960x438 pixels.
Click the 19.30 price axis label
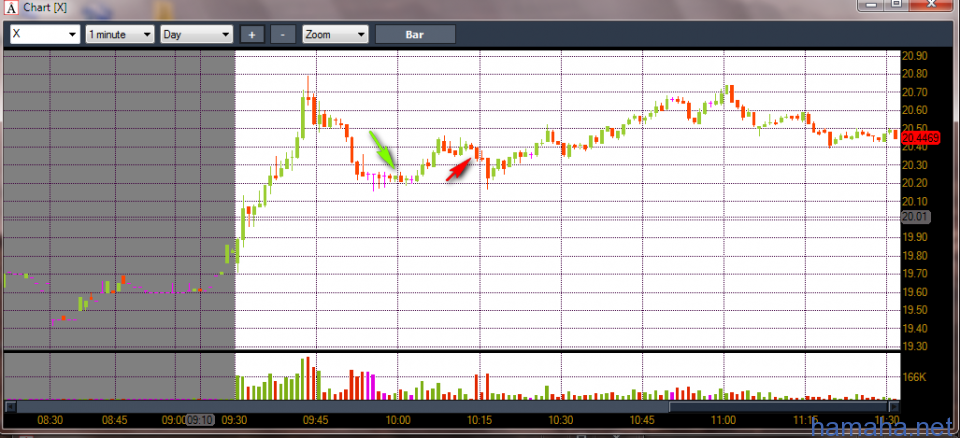click(x=915, y=347)
